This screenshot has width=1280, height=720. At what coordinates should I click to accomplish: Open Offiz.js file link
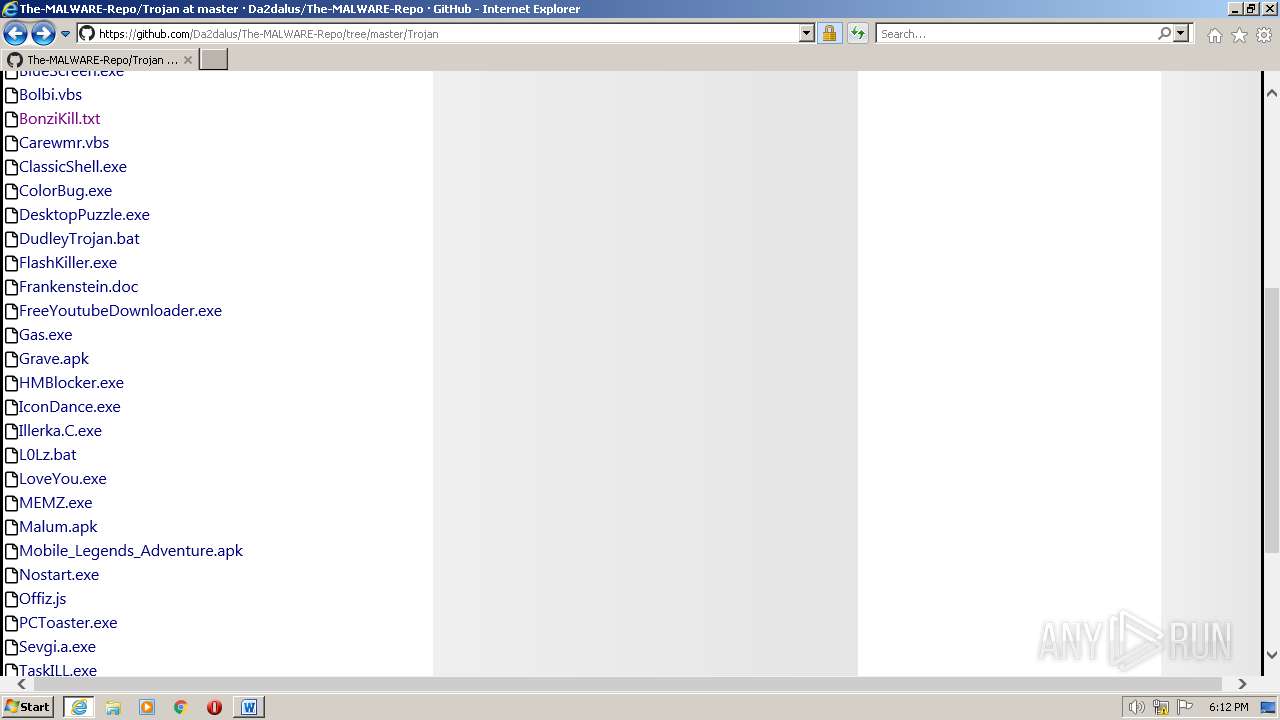click(x=42, y=599)
